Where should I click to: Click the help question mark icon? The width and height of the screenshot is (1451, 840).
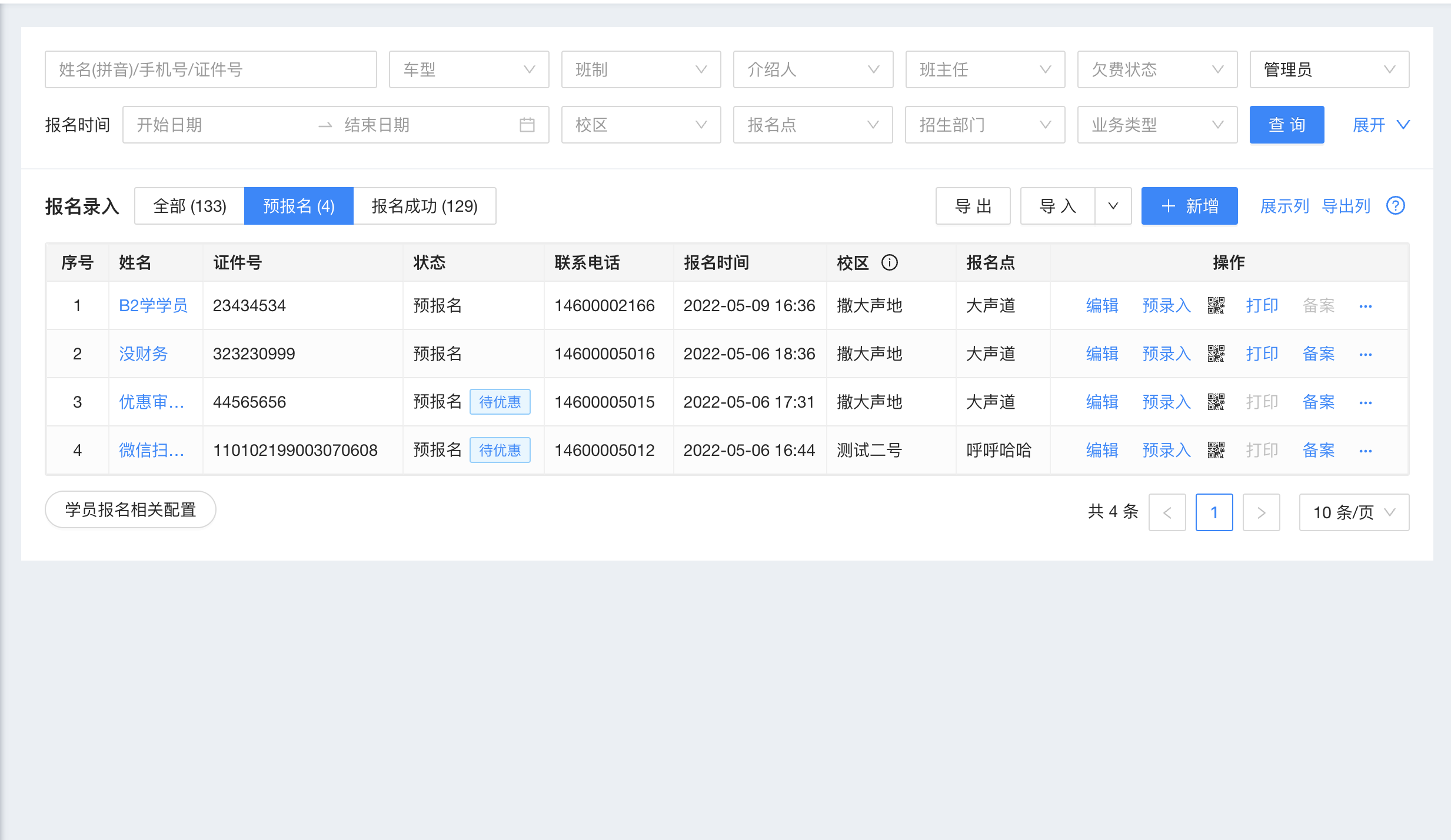point(1396,206)
